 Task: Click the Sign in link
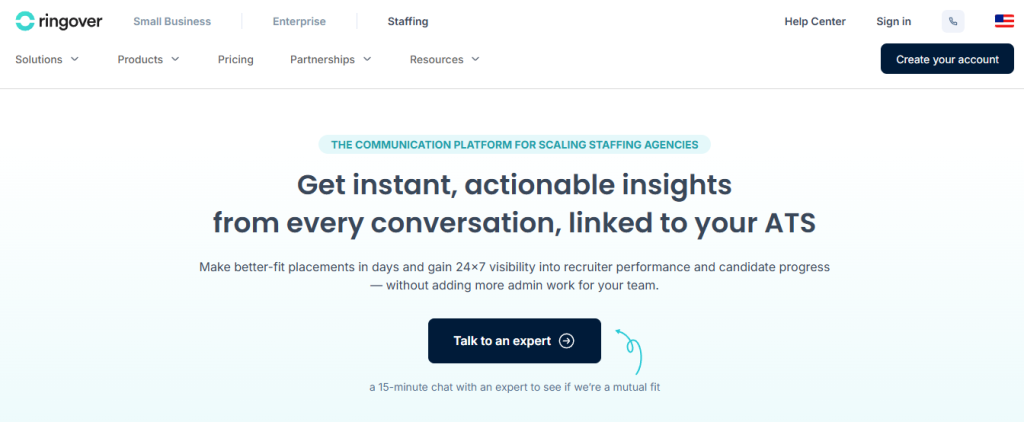click(893, 21)
